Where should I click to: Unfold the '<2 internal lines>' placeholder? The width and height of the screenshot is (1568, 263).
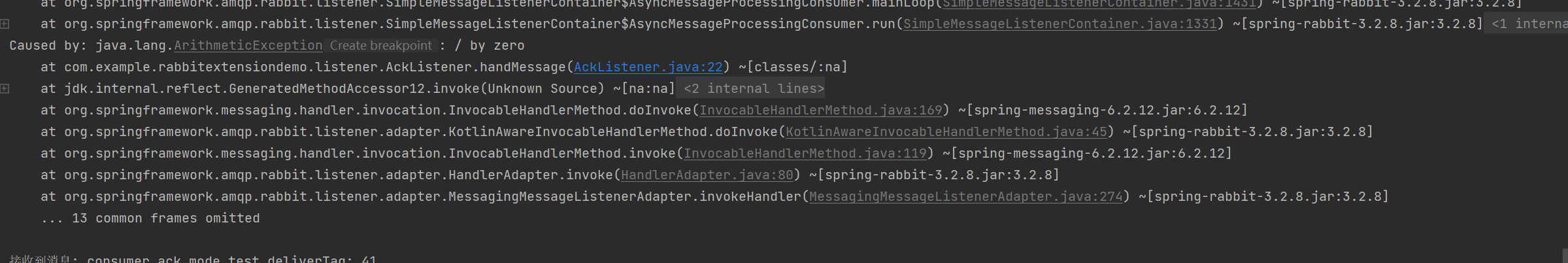click(x=754, y=89)
